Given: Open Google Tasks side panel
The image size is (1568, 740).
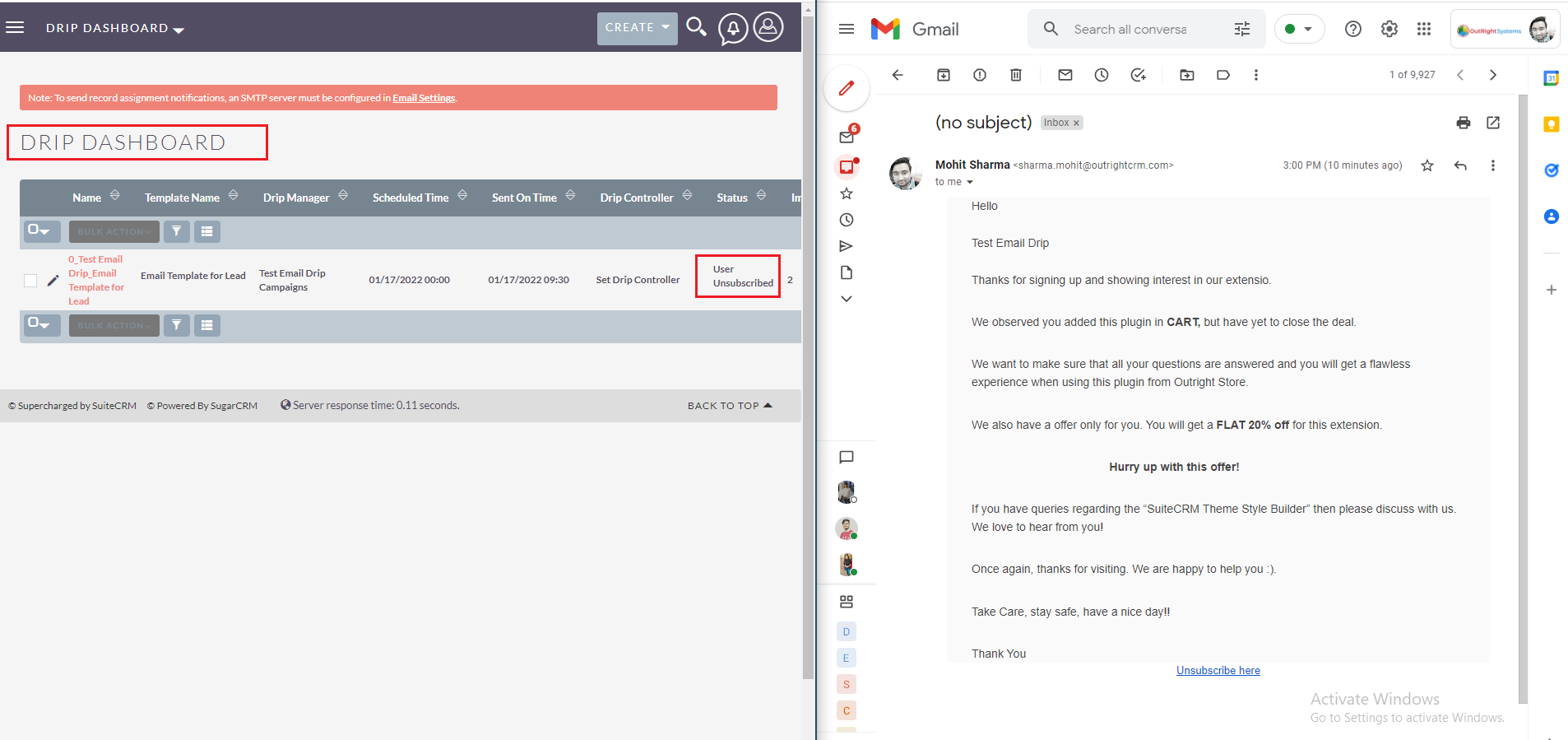Looking at the screenshot, I should point(1552,170).
